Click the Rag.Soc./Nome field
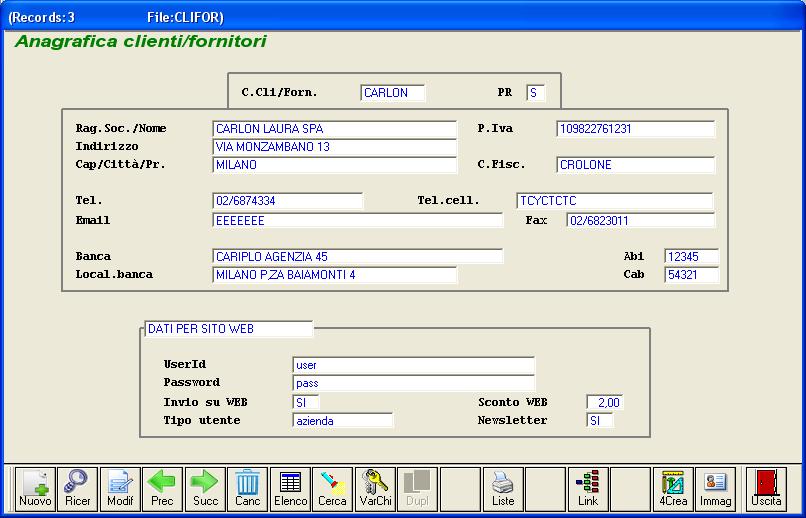 coord(335,129)
